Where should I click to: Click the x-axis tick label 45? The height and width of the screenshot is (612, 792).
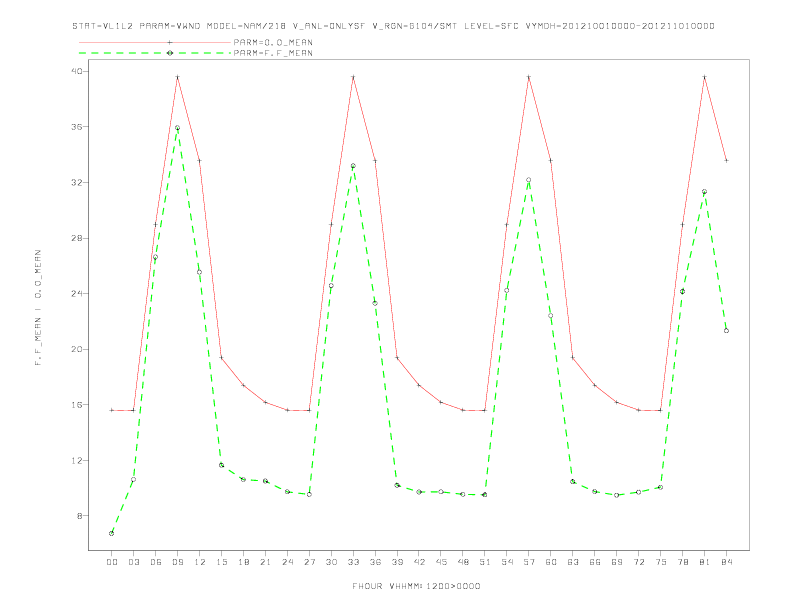point(441,562)
